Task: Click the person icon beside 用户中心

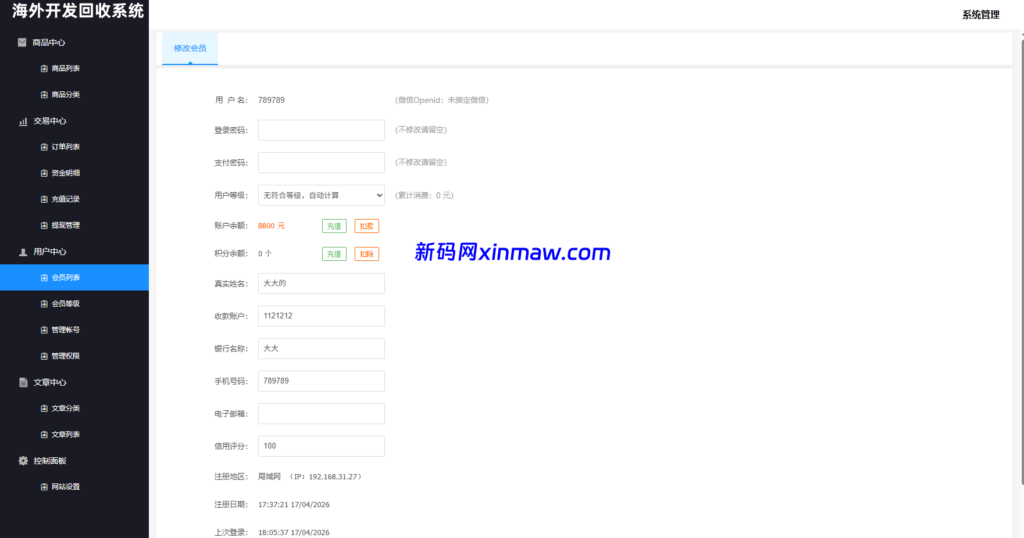Action: coord(23,252)
